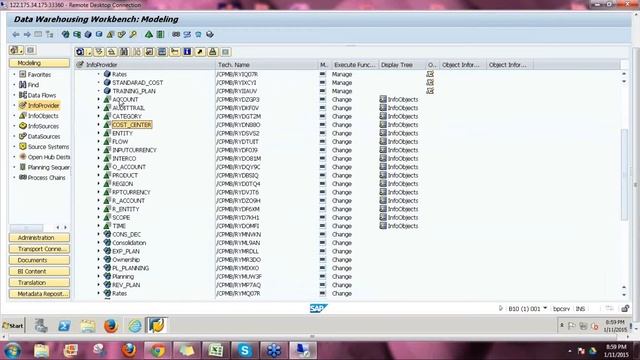
Task: Open the dropdown arrow beside the refresh icon
Action: click(x=89, y=52)
